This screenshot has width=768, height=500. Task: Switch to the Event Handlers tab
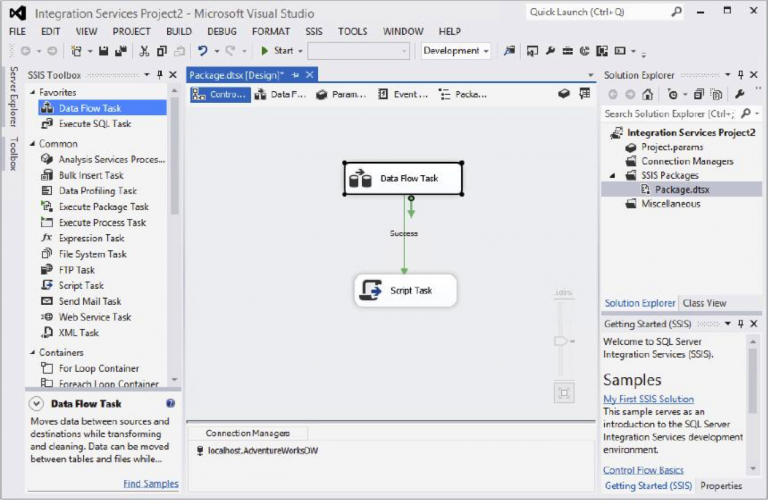point(403,94)
